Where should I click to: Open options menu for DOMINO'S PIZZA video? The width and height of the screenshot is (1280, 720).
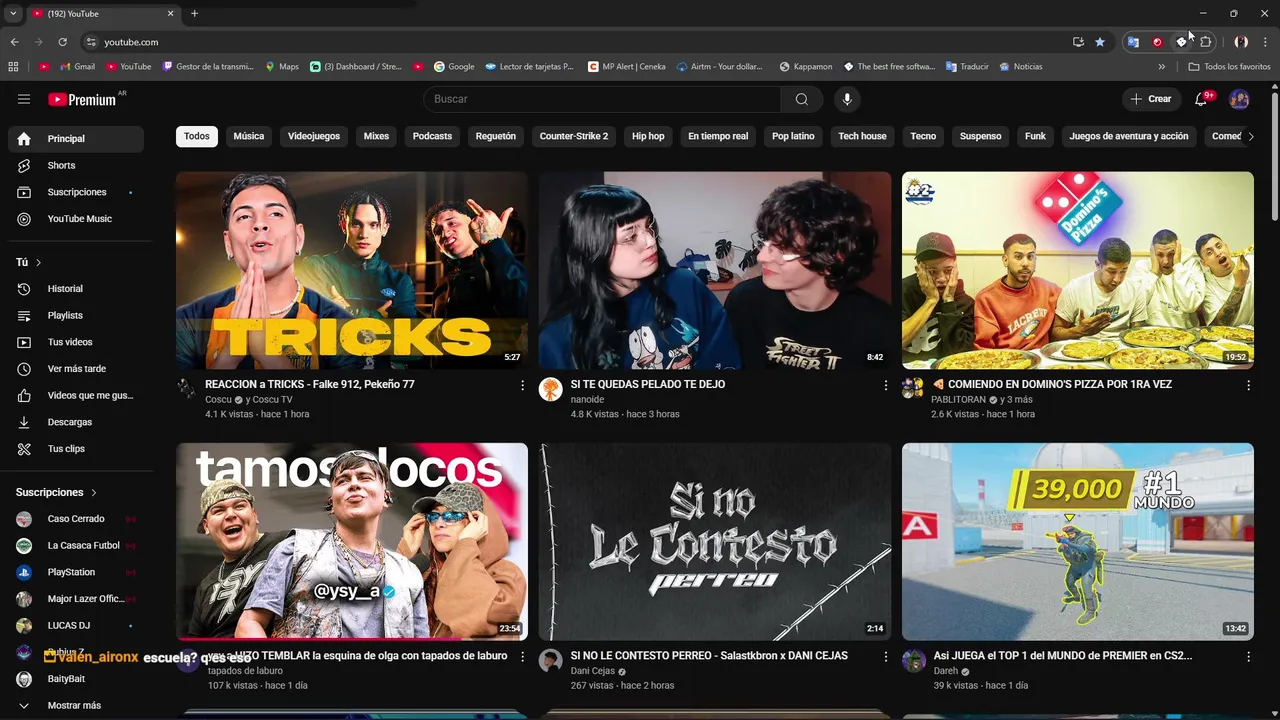[1248, 385]
